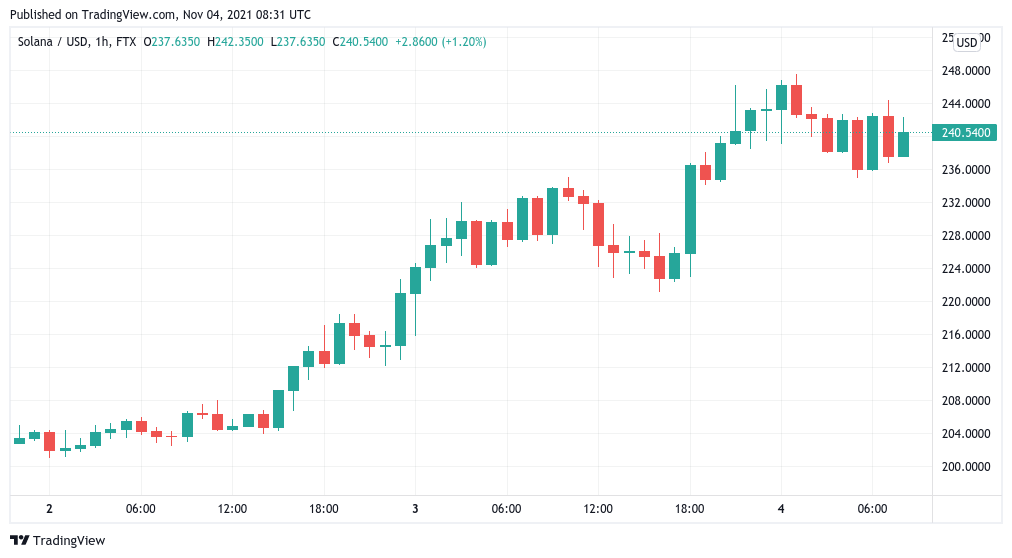1012x558 pixels.
Task: Select the 18:00 time label on Nov 2
Action: (x=323, y=509)
